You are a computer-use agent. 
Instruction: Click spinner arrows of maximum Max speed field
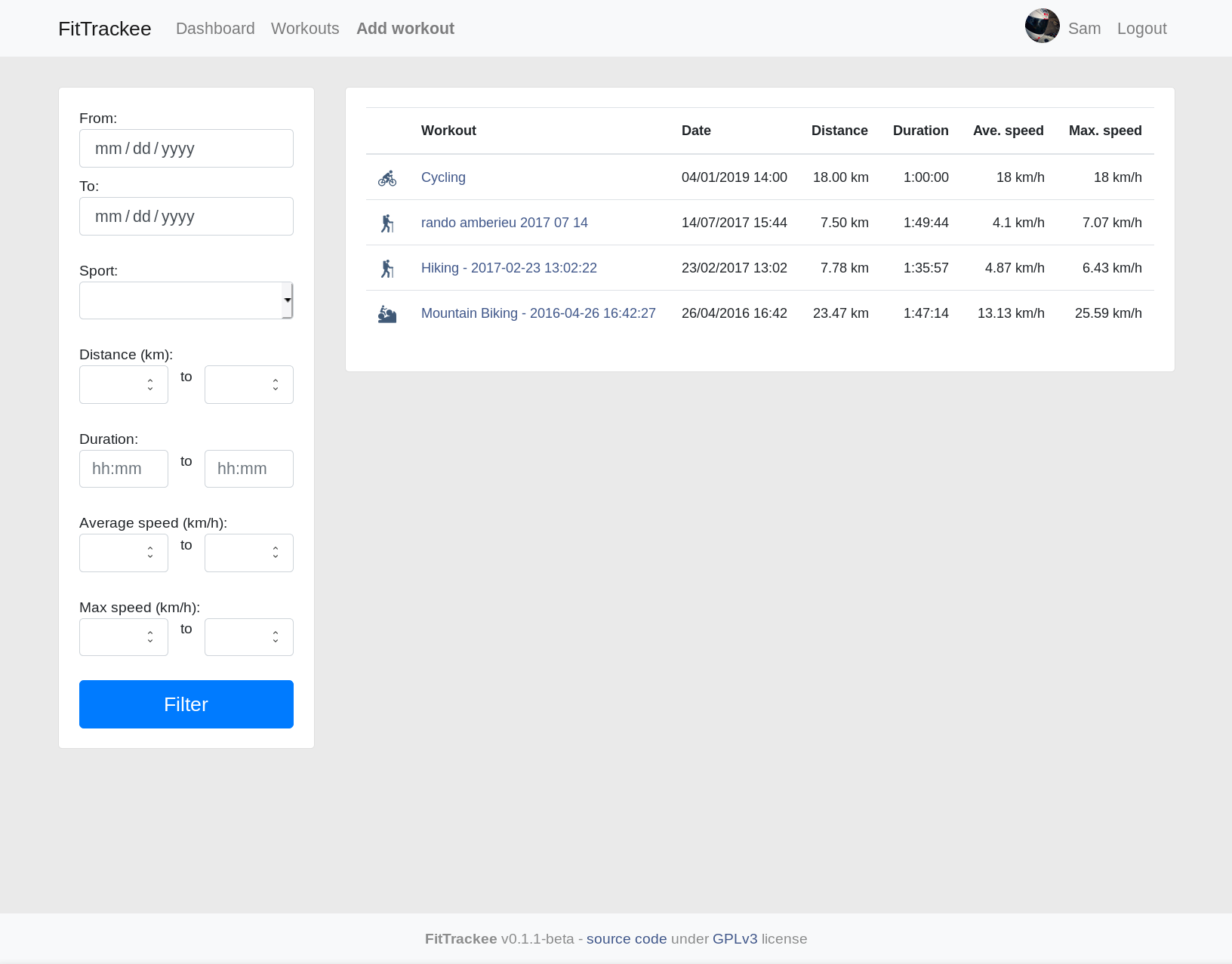[276, 637]
